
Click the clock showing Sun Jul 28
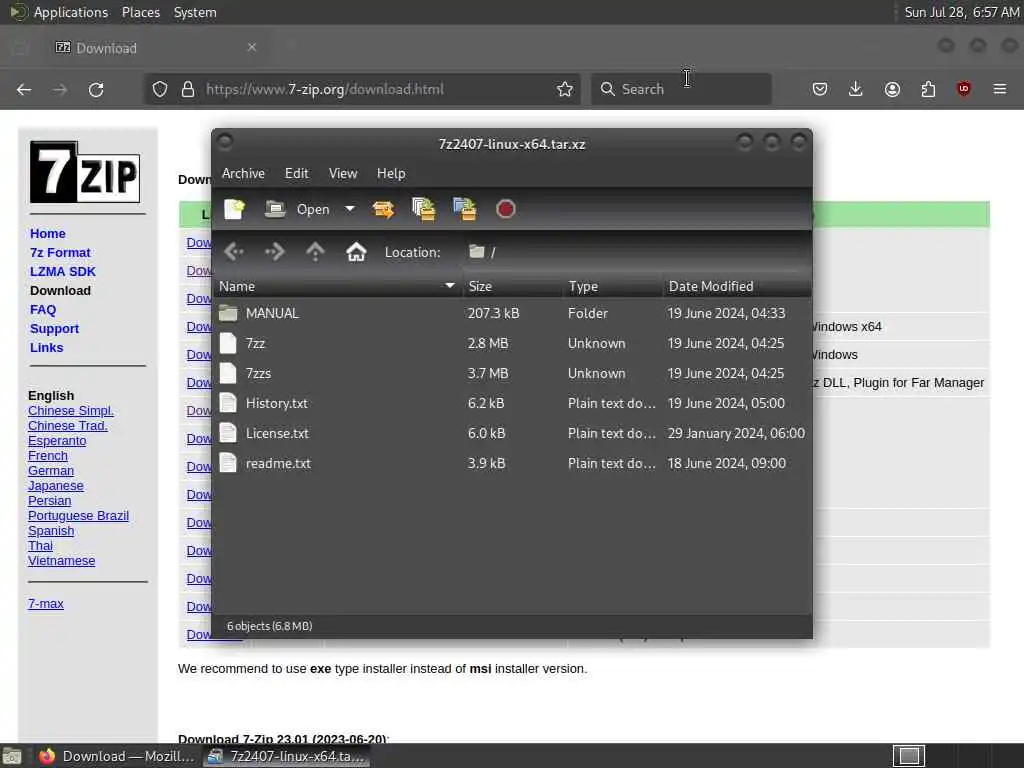pos(961,12)
